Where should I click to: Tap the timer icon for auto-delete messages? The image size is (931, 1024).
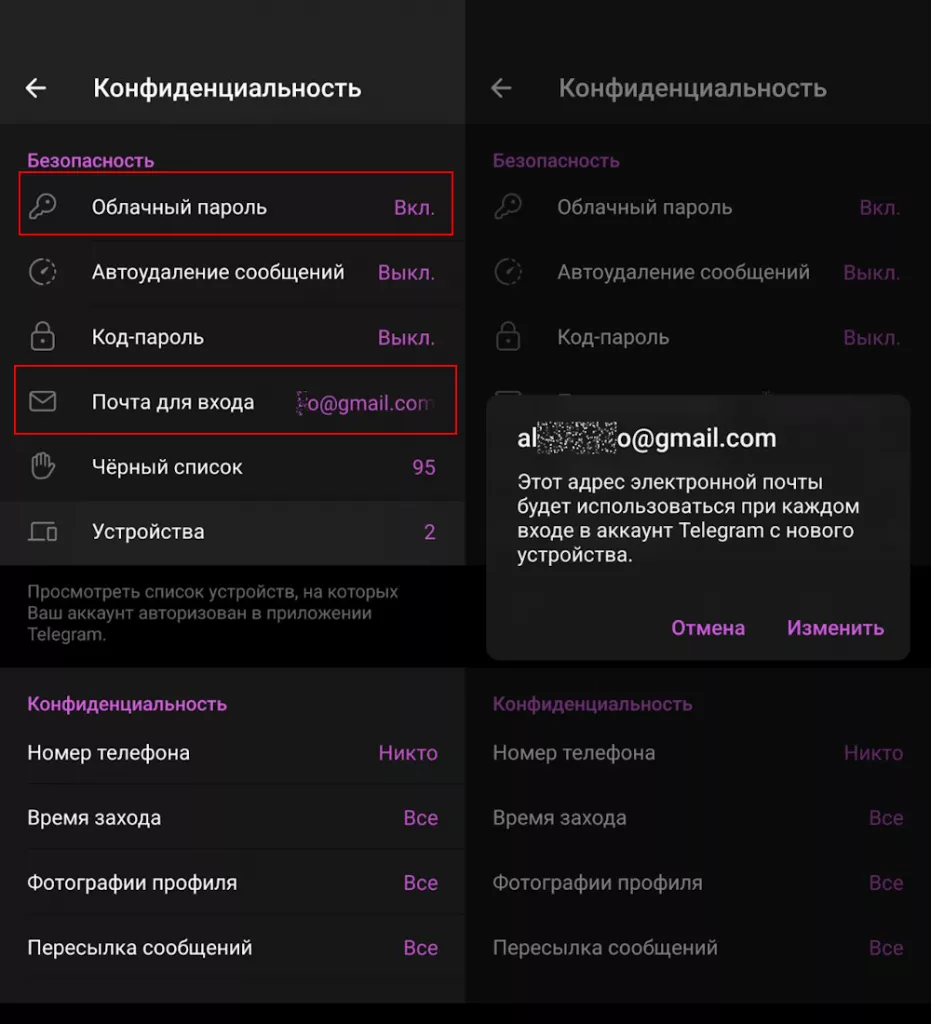[42, 272]
